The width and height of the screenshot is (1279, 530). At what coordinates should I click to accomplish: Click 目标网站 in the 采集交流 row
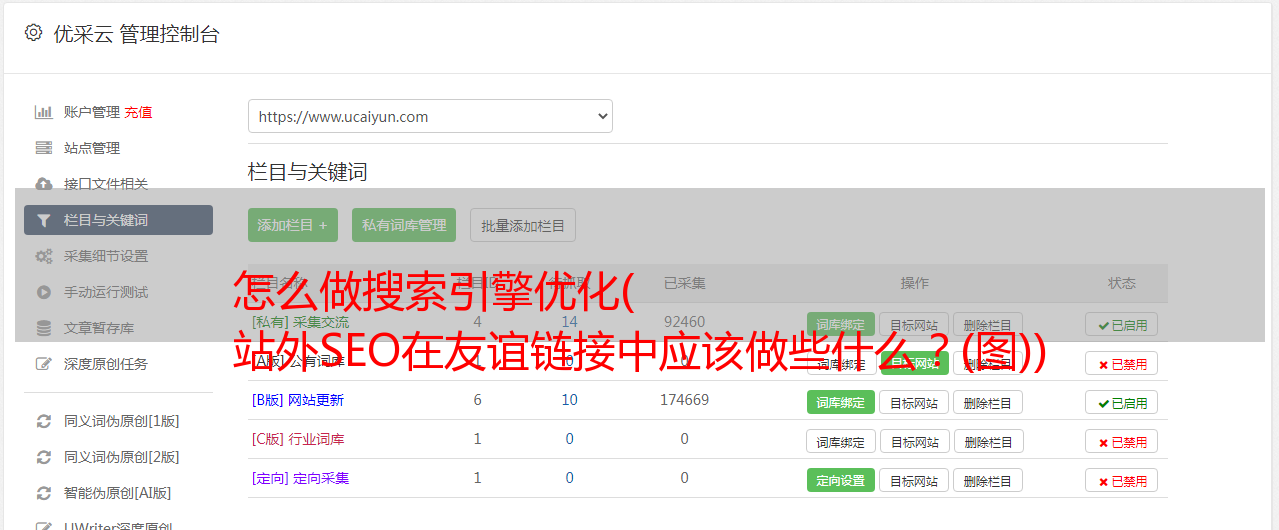tap(914, 324)
